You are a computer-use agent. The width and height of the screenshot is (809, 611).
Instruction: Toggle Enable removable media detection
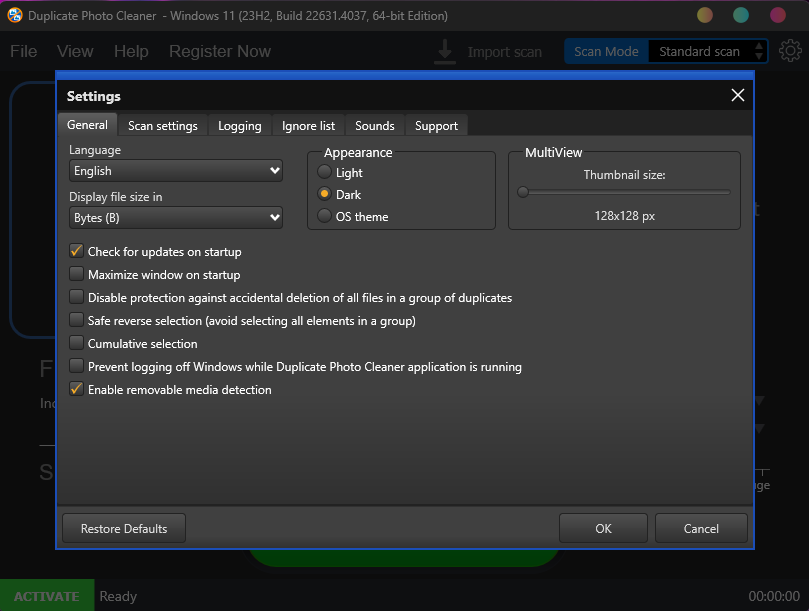tap(76, 389)
